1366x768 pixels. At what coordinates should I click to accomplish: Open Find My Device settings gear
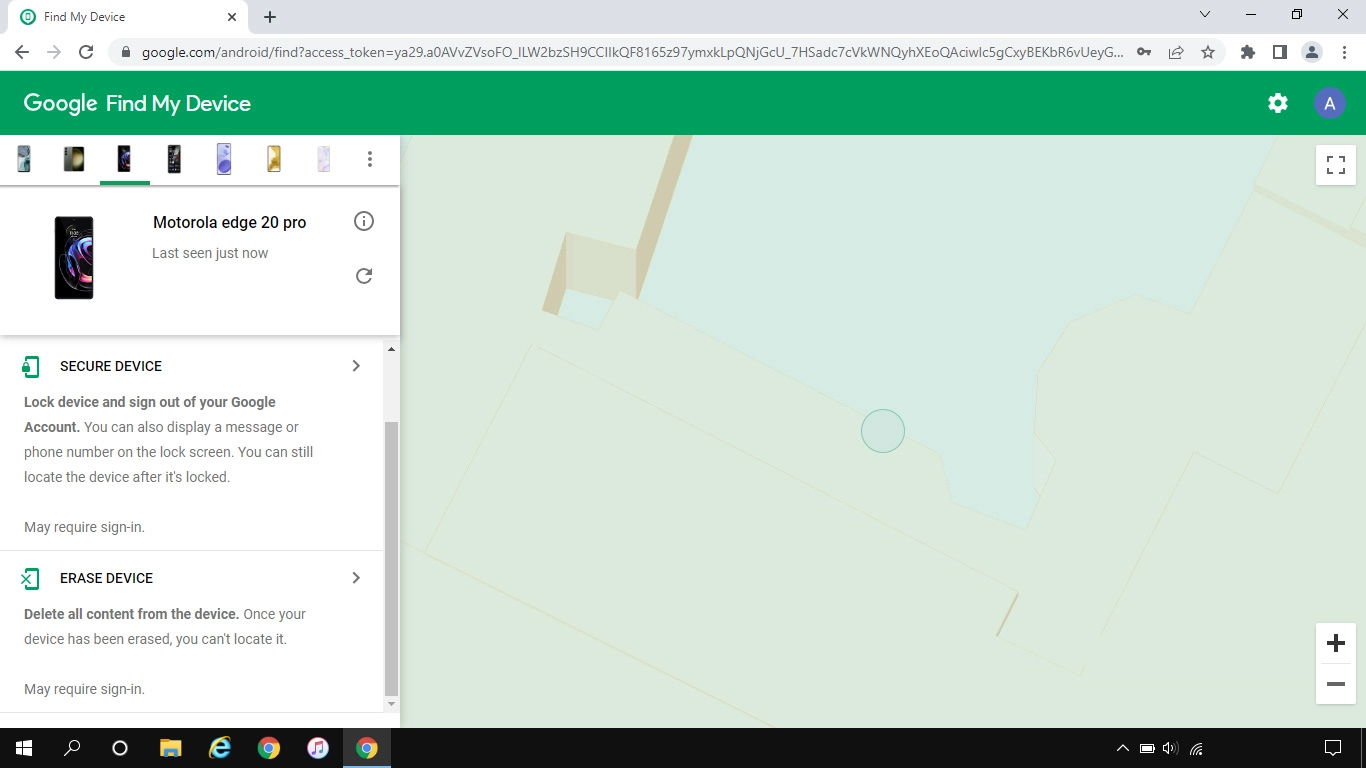1277,103
